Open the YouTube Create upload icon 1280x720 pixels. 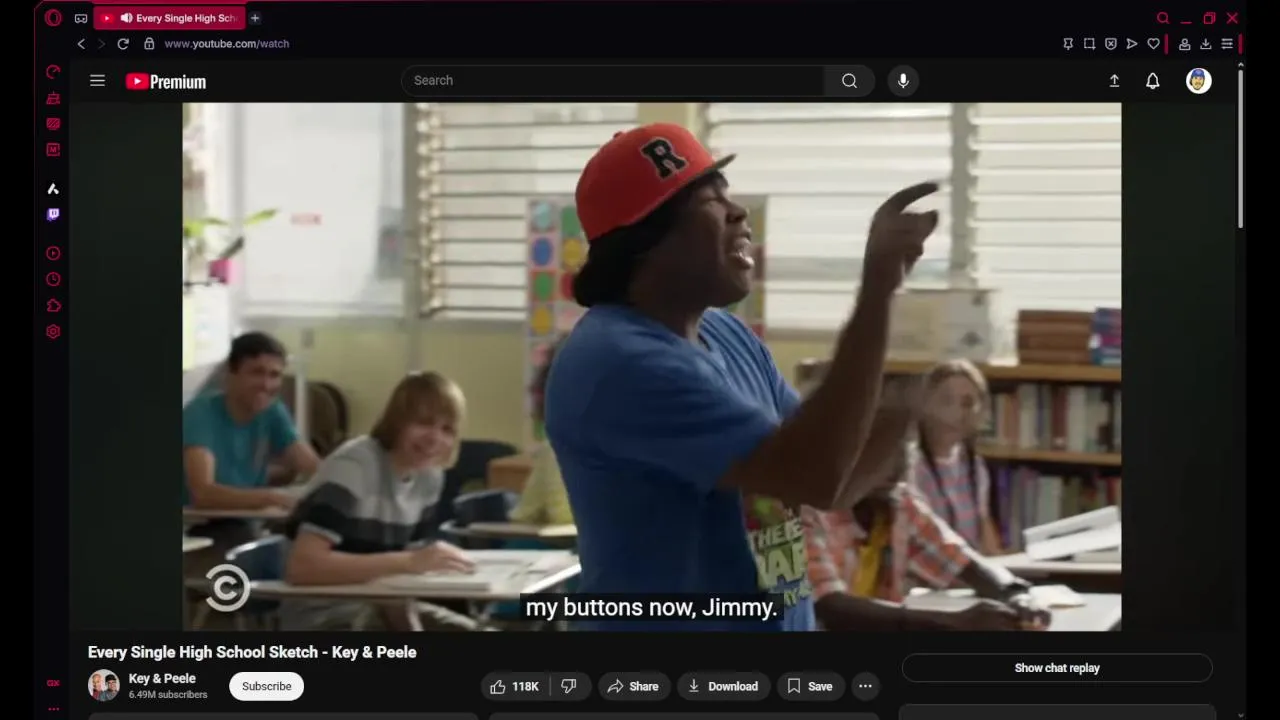1114,81
